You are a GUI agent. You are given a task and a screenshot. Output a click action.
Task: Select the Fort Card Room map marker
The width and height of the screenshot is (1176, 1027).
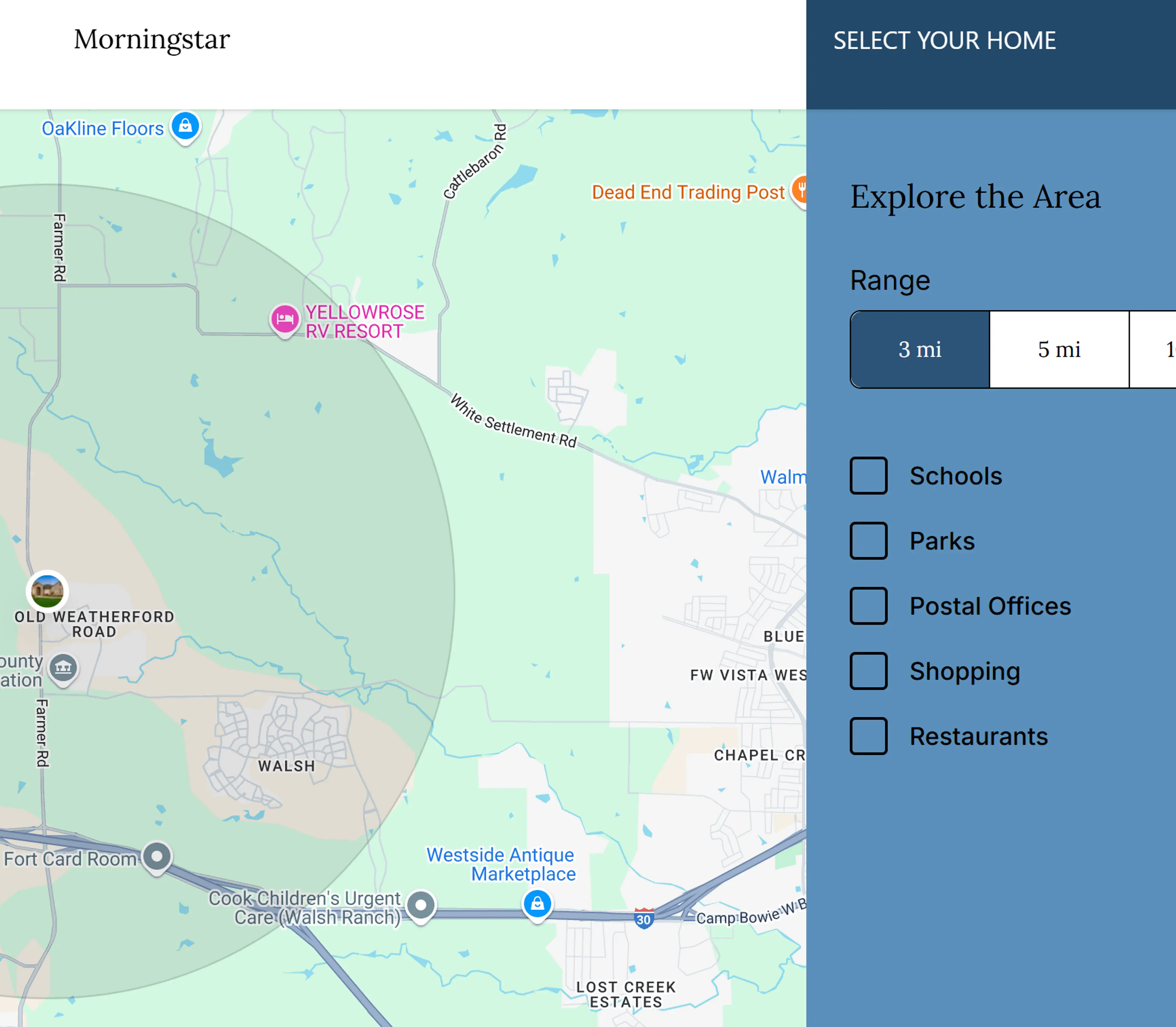[x=156, y=857]
